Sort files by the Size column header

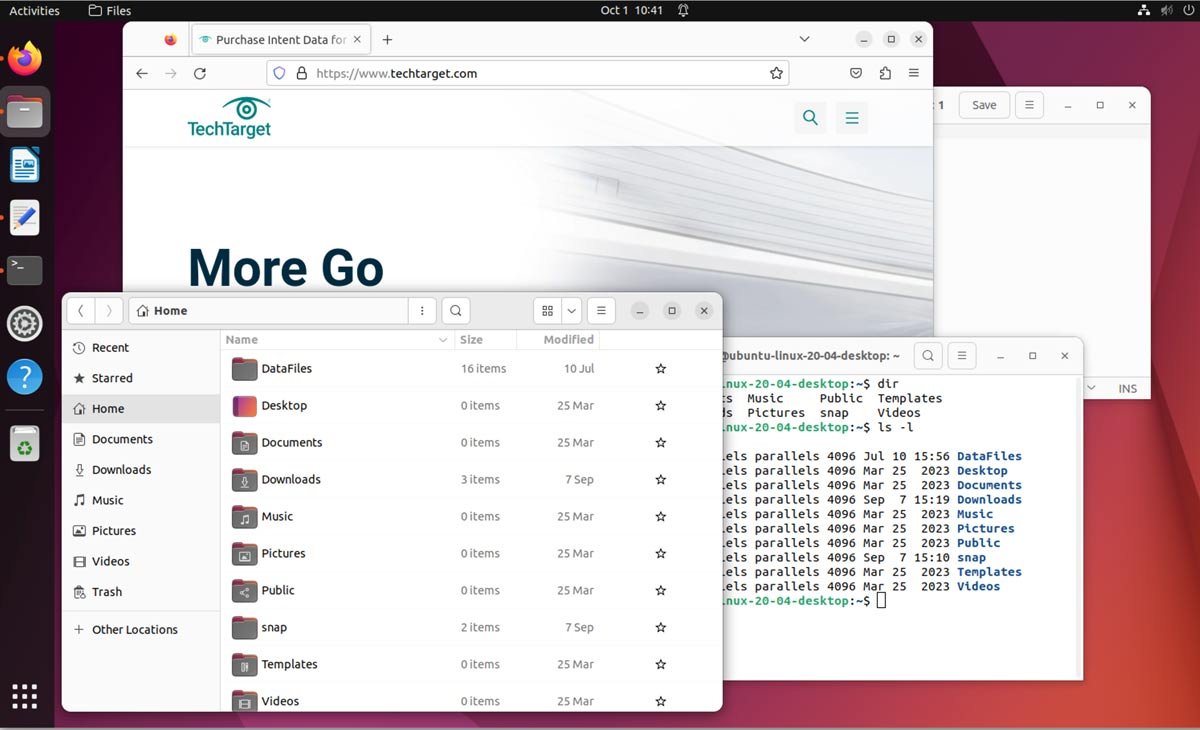click(471, 340)
